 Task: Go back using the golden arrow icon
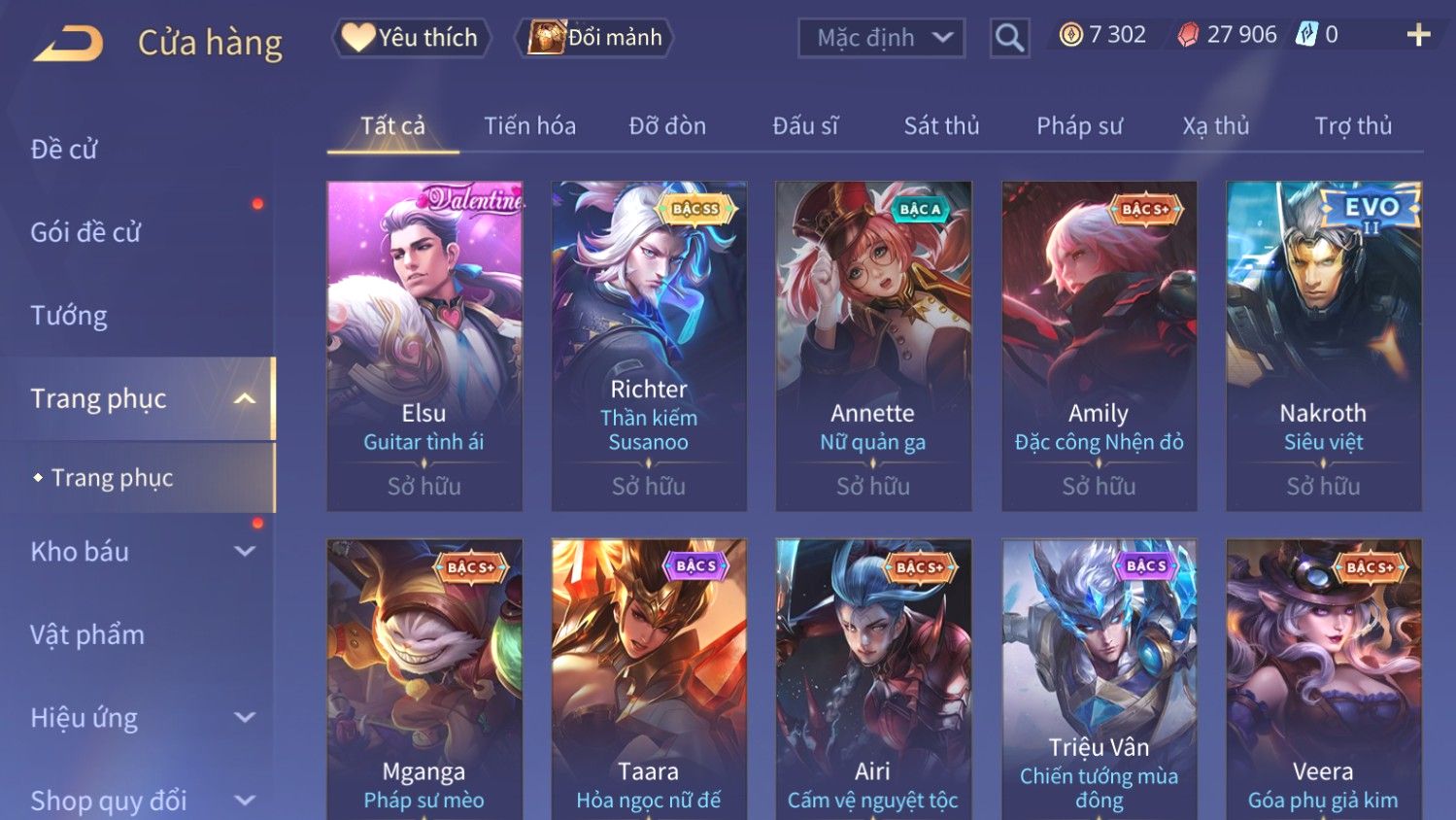tap(68, 43)
